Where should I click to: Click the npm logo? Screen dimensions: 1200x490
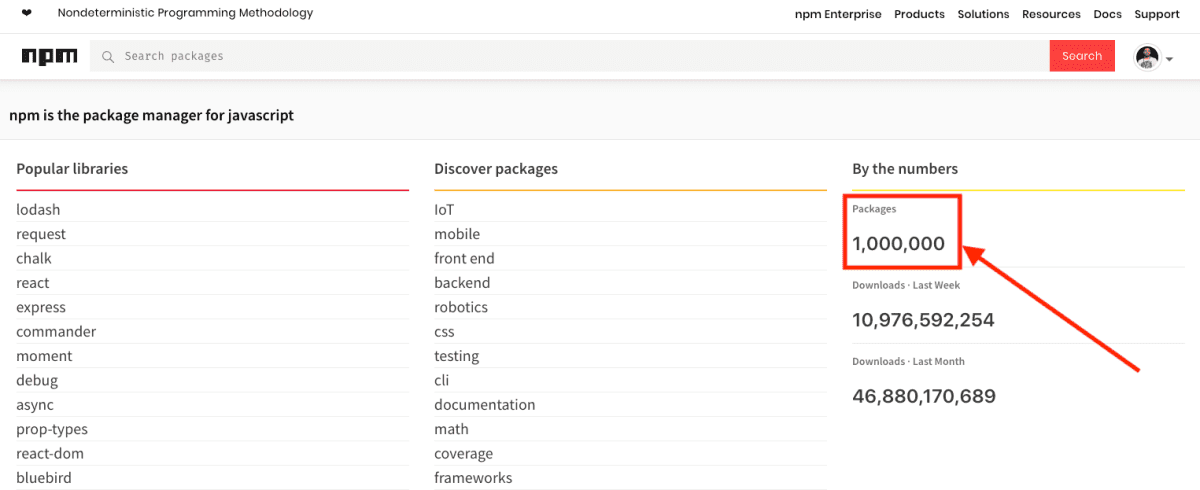49,56
